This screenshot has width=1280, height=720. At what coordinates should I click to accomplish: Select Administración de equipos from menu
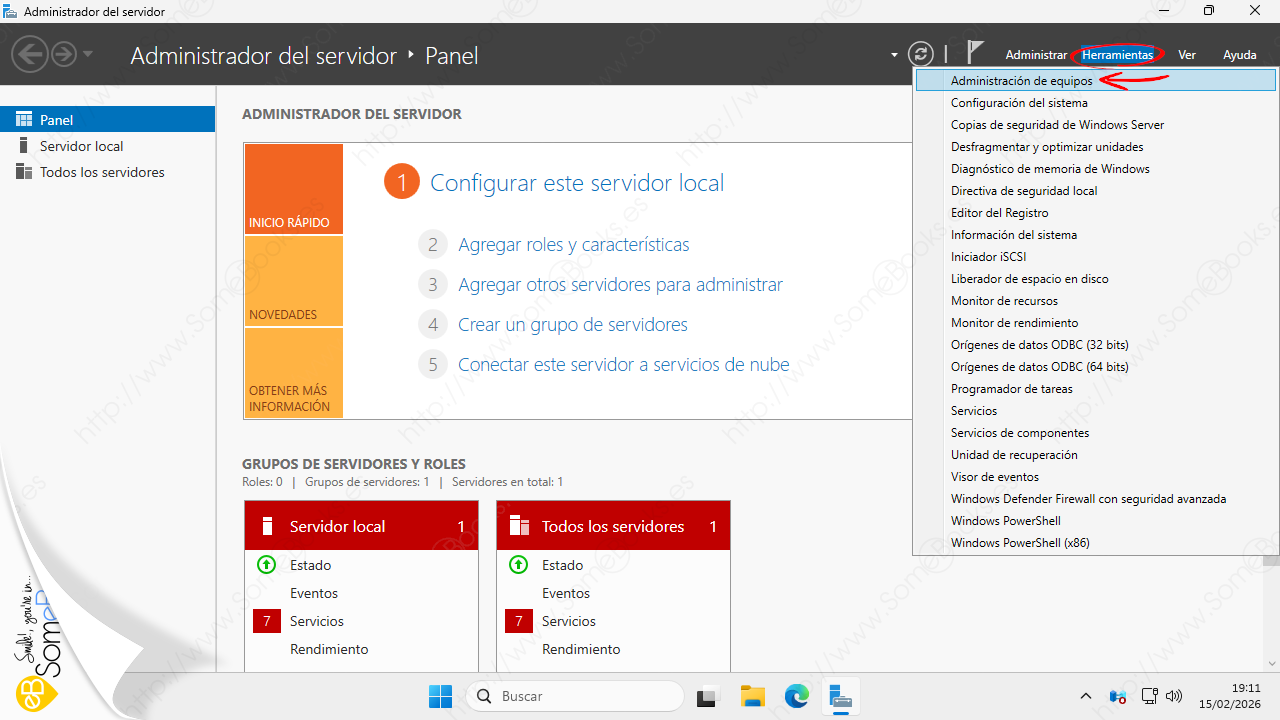point(1021,81)
